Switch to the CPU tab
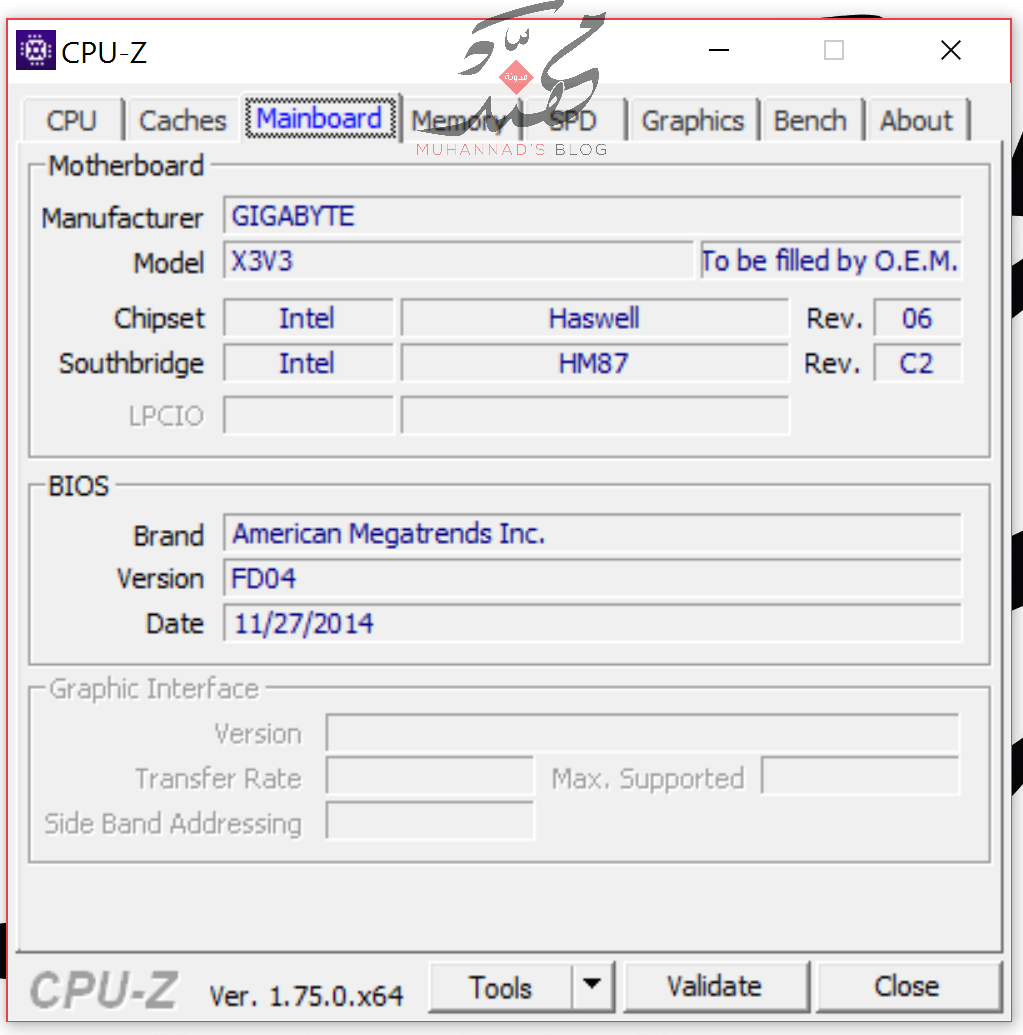 click(72, 121)
